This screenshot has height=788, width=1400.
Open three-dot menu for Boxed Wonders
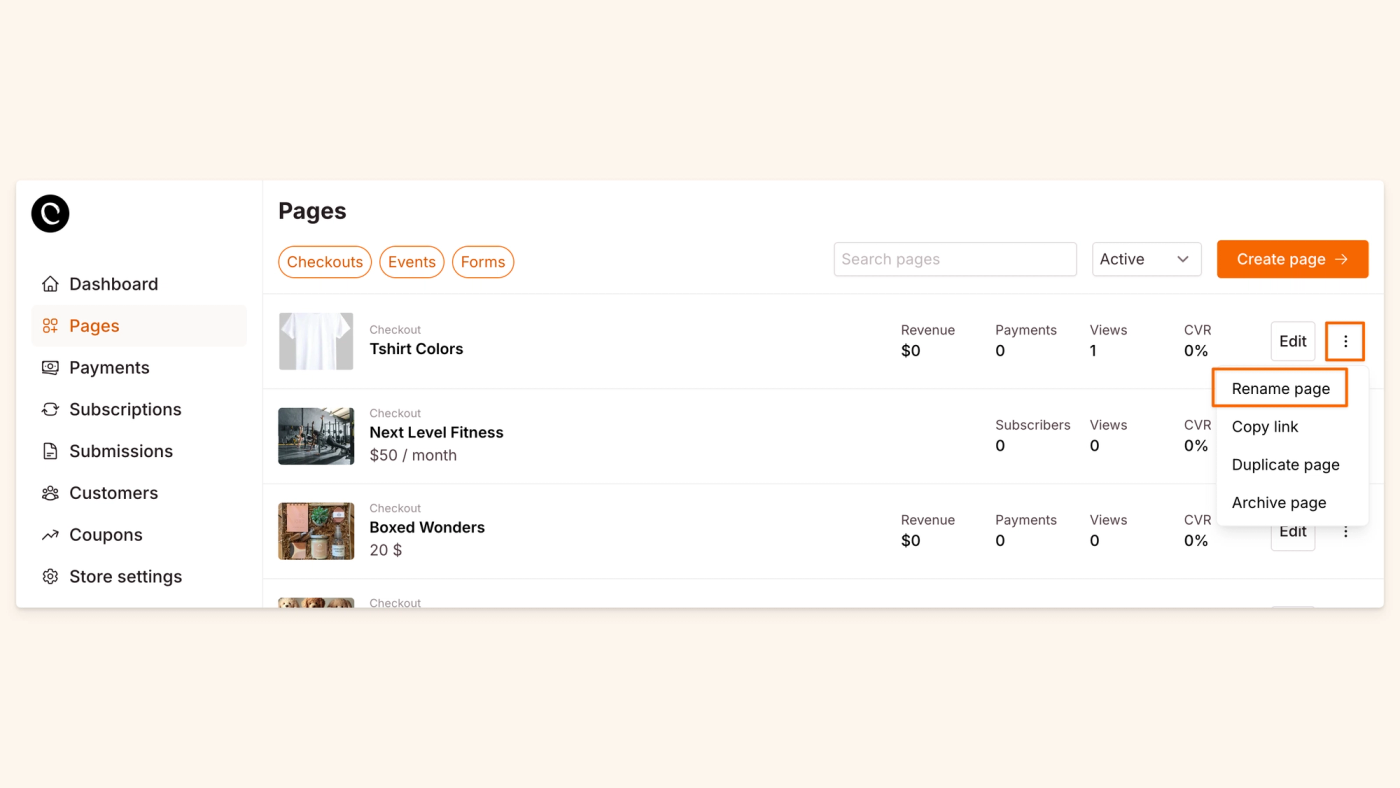pos(1345,532)
